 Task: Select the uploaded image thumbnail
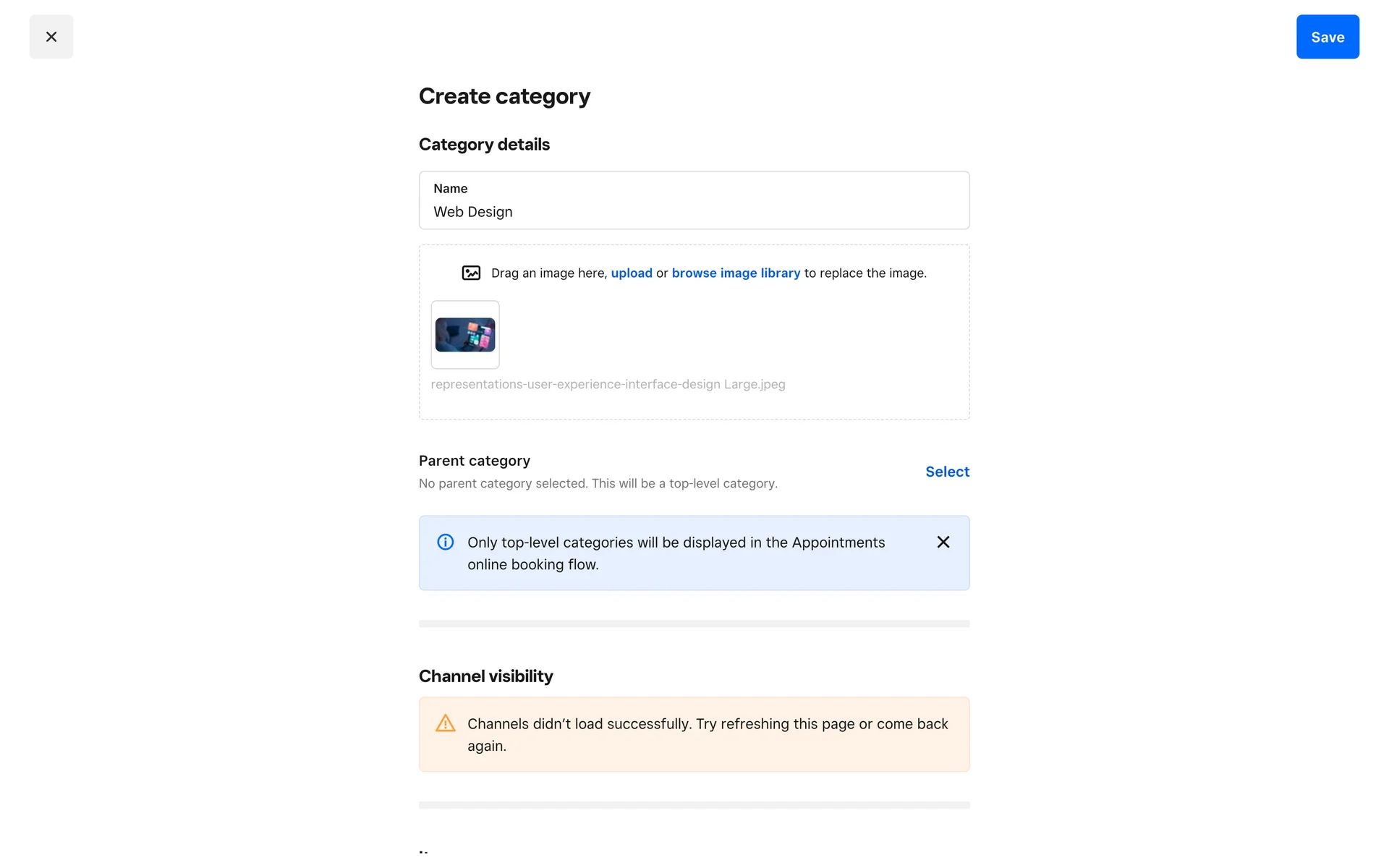pos(465,335)
